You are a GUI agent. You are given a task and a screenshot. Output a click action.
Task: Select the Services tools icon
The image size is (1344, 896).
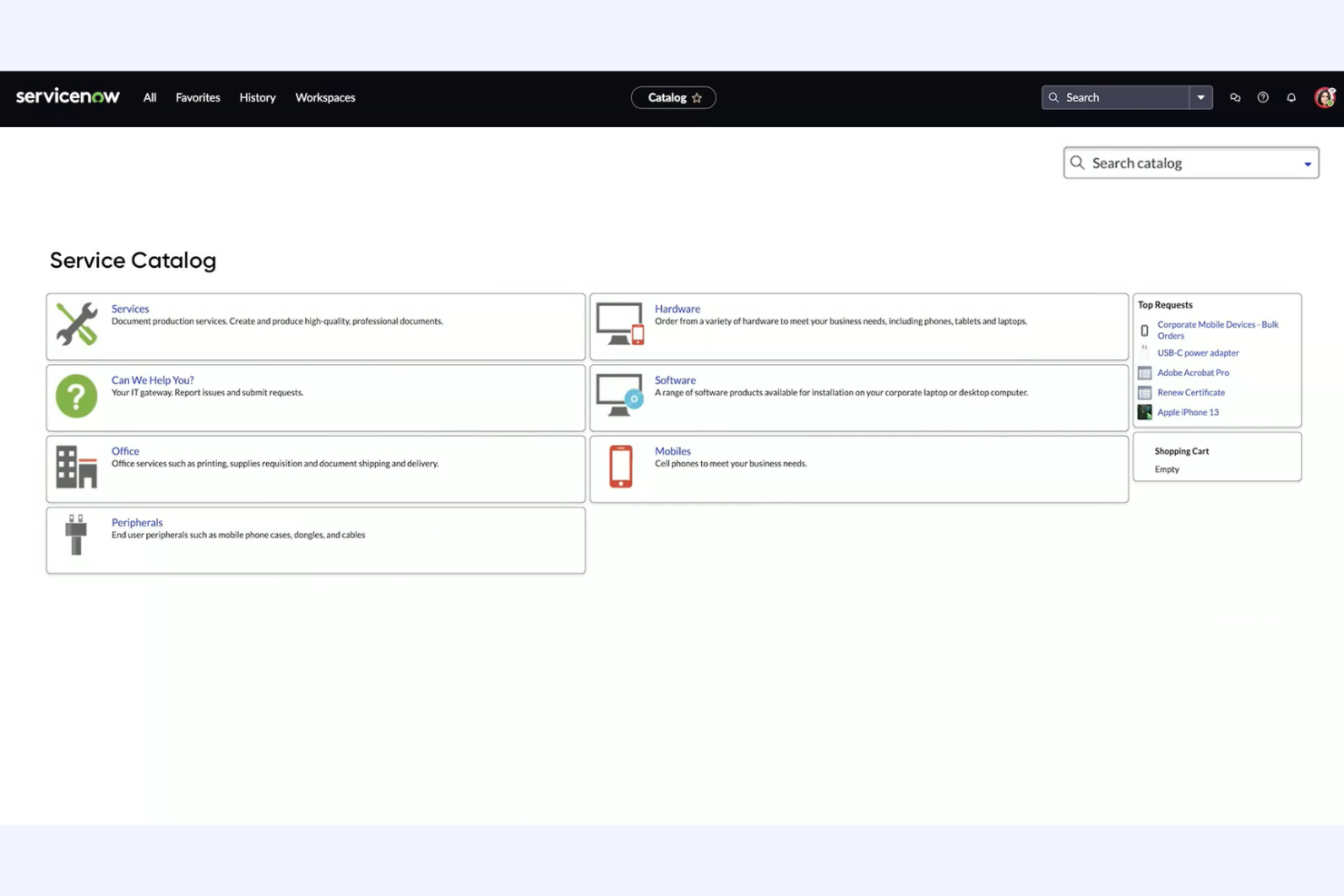click(76, 324)
